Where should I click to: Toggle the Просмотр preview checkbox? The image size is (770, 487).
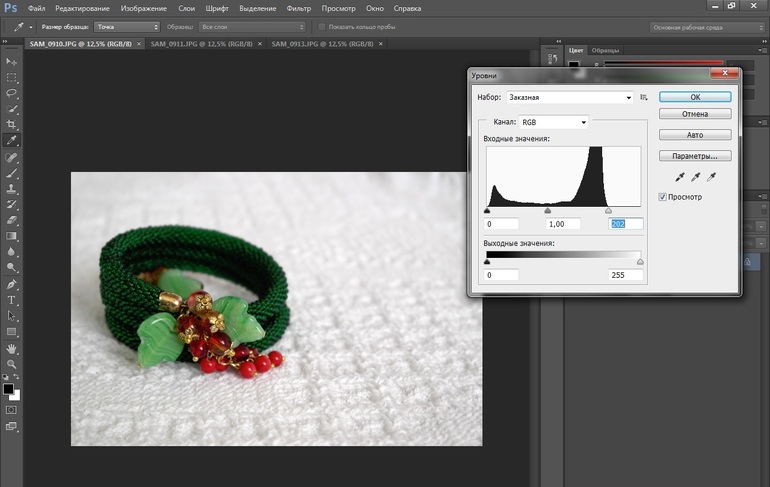pyautogui.click(x=663, y=197)
